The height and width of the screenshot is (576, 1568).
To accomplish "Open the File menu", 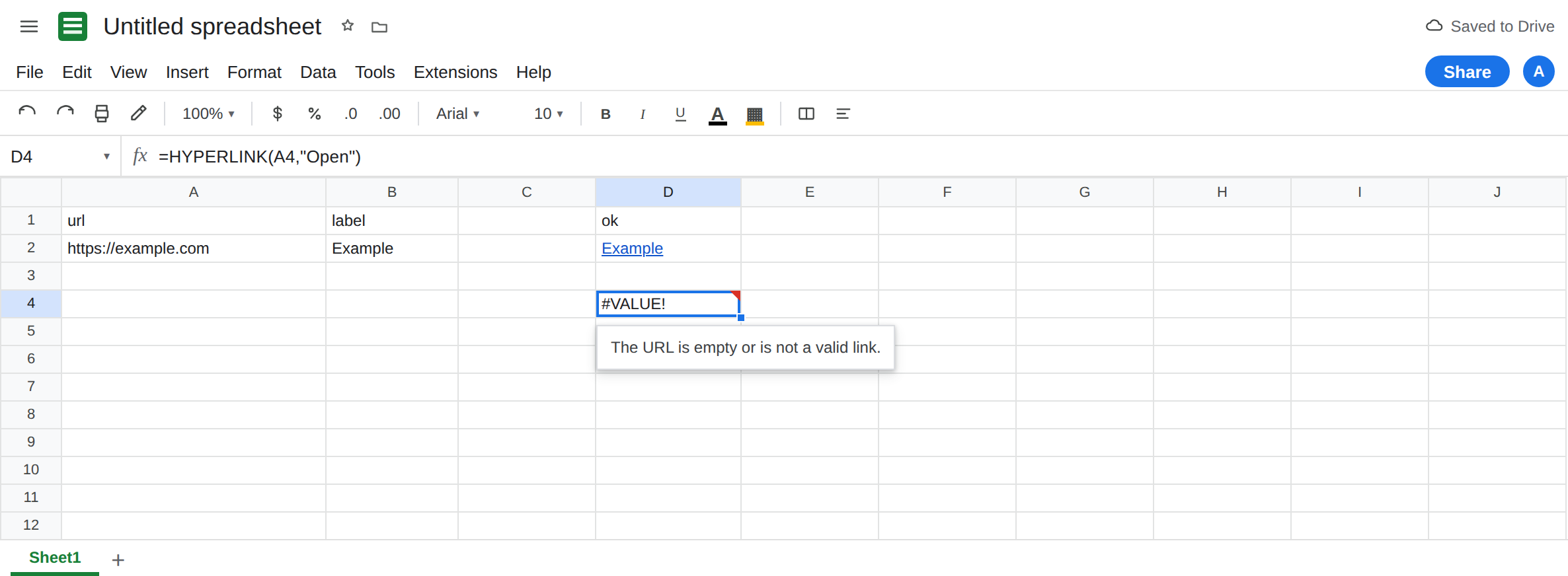I will (x=30, y=72).
